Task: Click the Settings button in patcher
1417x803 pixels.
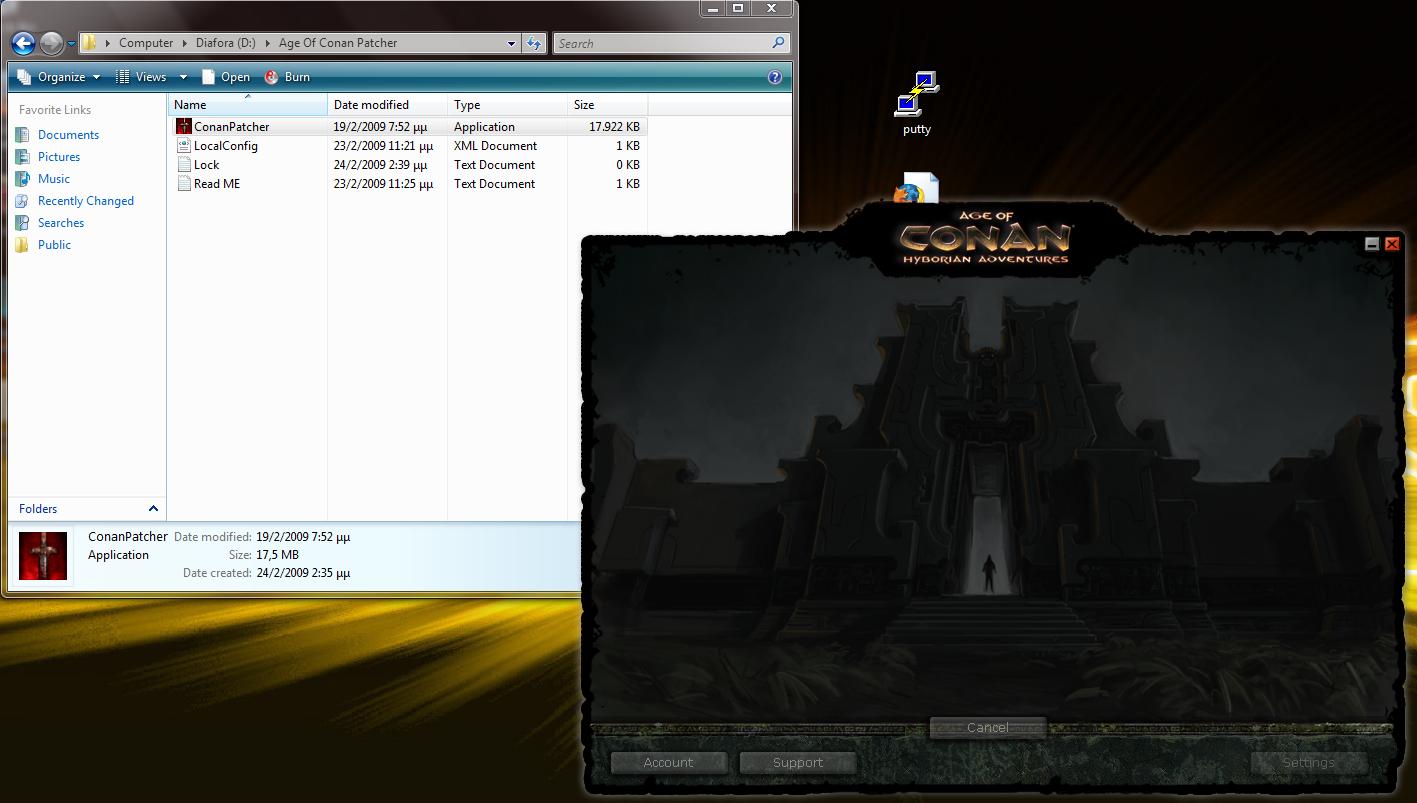Action: tap(1309, 763)
